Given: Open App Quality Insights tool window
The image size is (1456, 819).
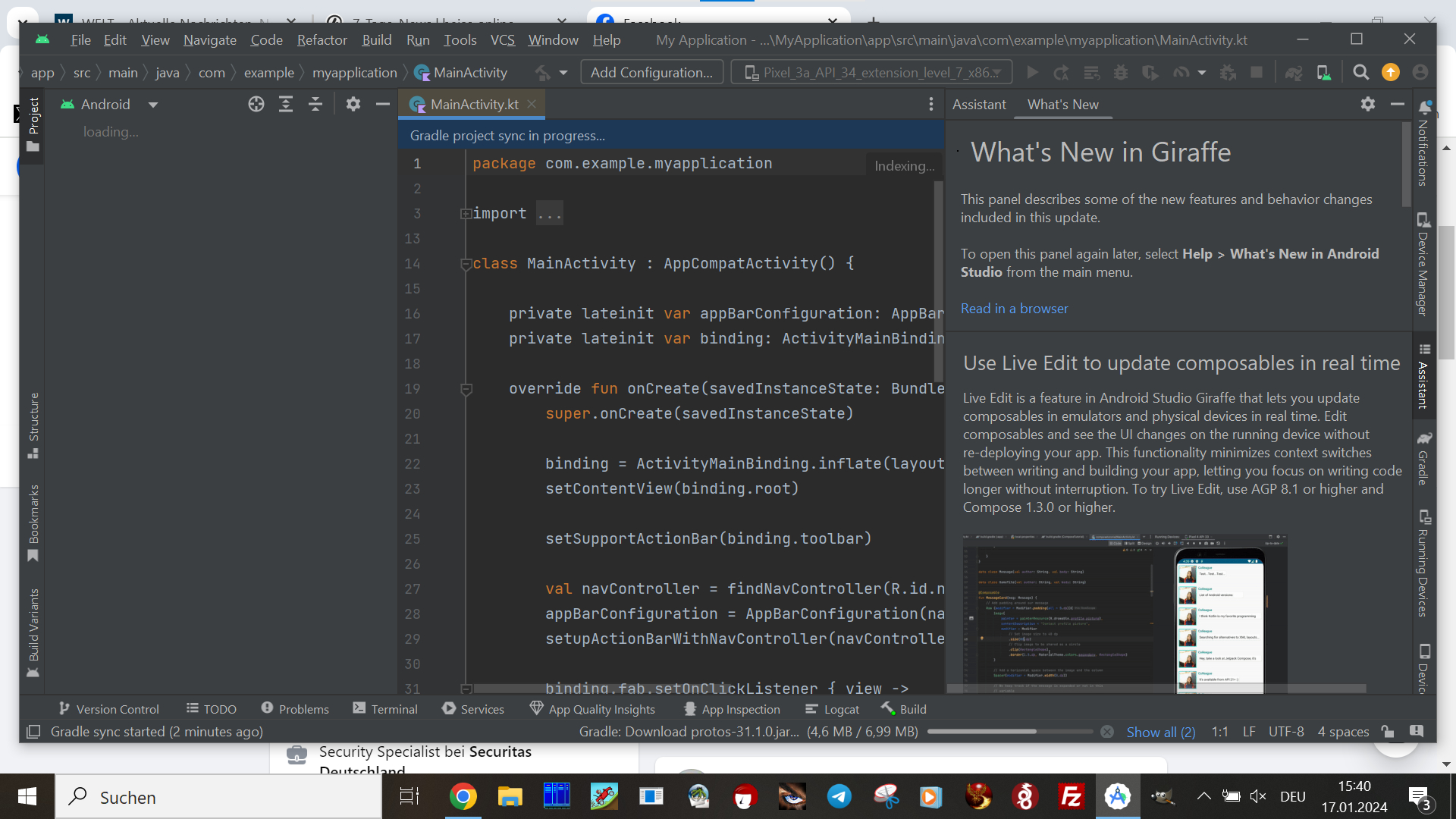Looking at the screenshot, I should (592, 709).
